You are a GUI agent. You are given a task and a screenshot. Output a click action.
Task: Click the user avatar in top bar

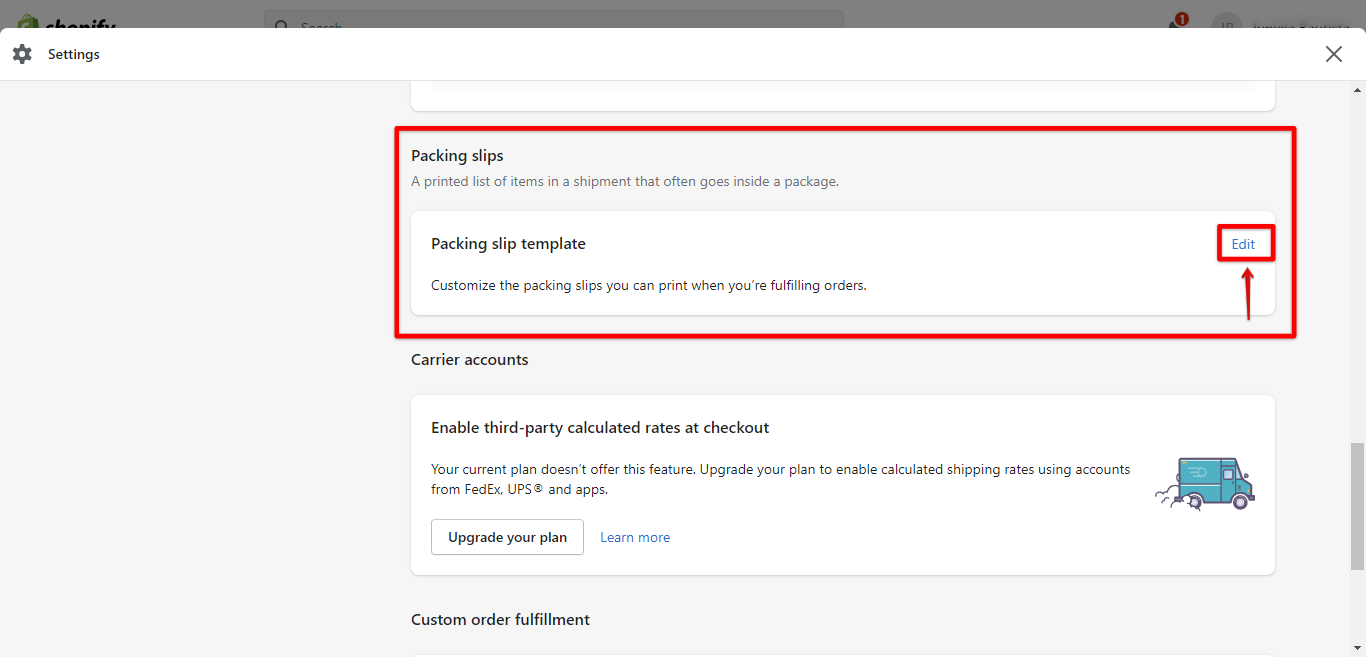click(1226, 22)
